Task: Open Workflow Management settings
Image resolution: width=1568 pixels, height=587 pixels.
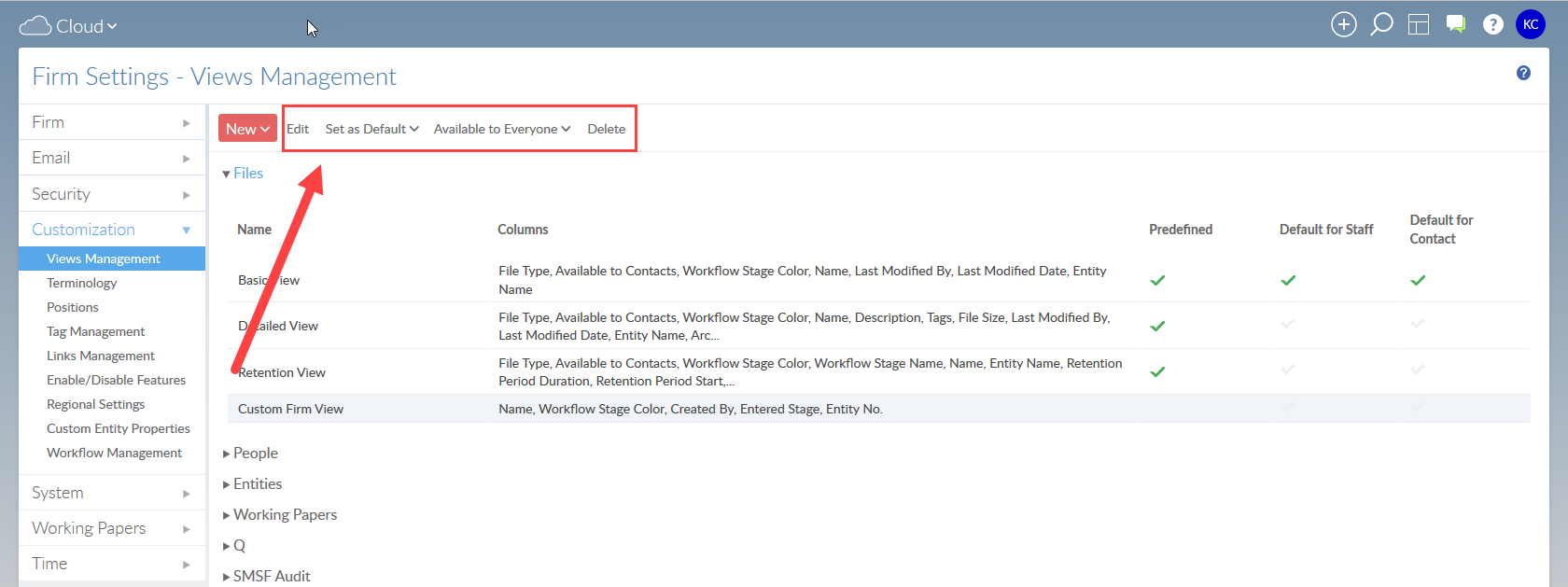Action: click(115, 453)
